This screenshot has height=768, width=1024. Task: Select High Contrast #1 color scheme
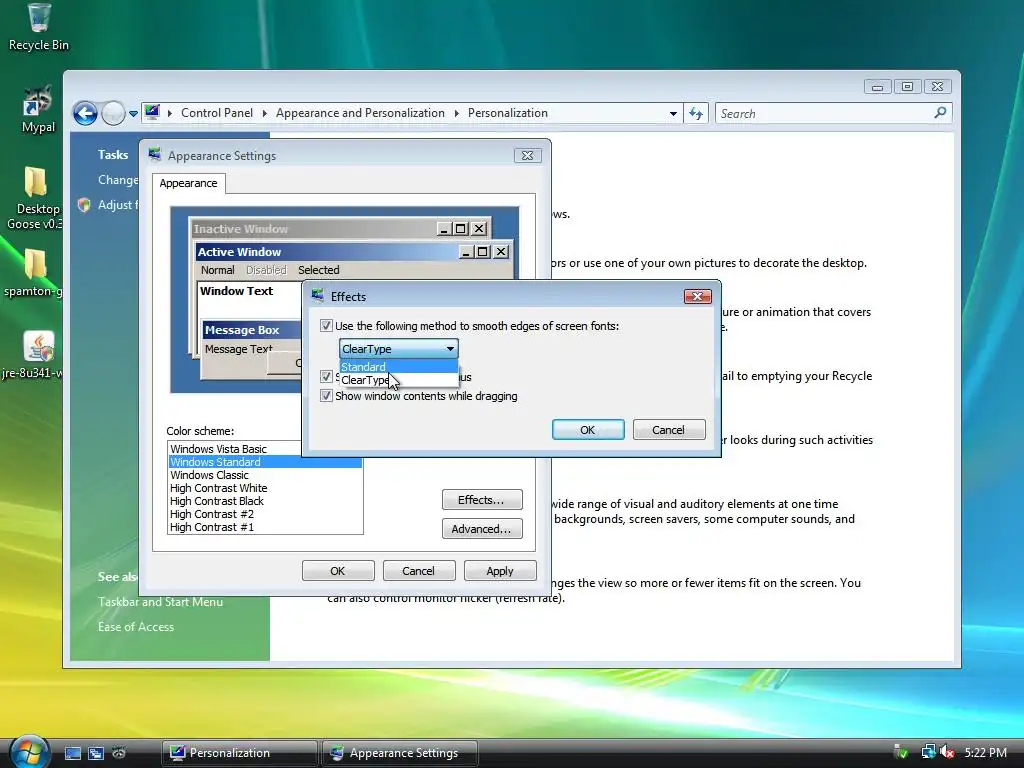(264, 527)
